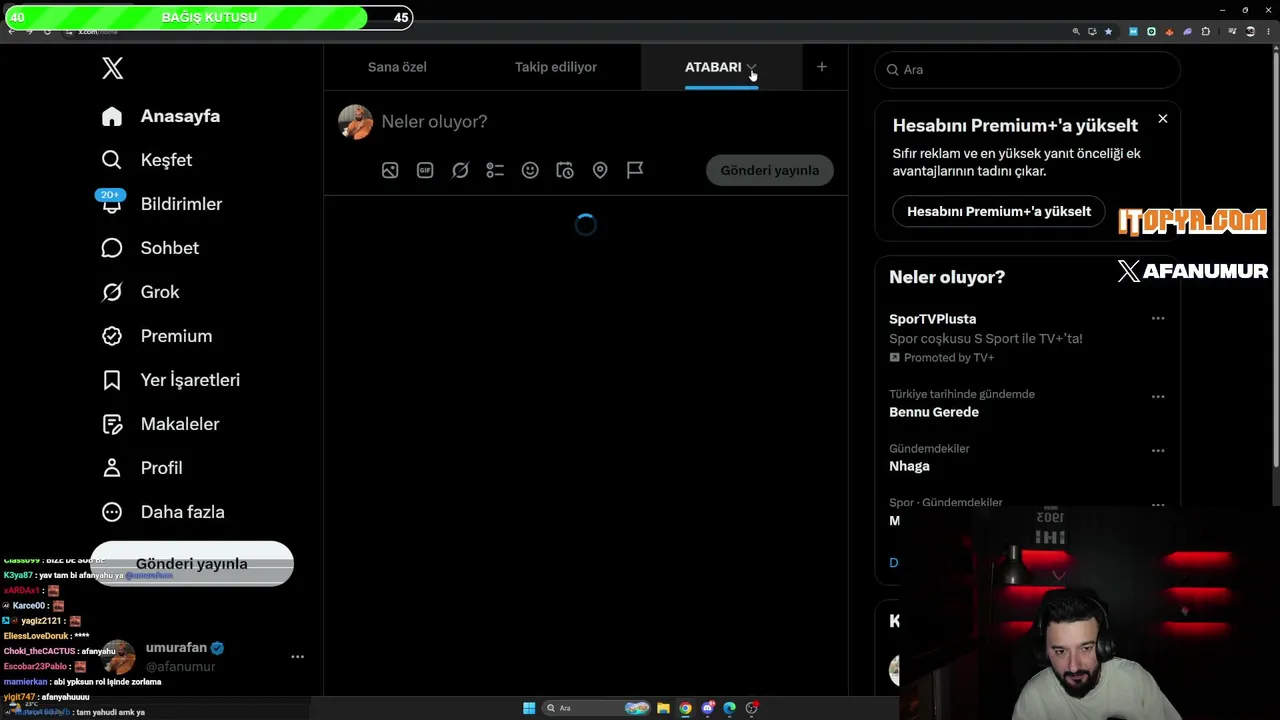Open the Windows Start menu
Screen dimensions: 1280x720
pyautogui.click(x=529, y=708)
